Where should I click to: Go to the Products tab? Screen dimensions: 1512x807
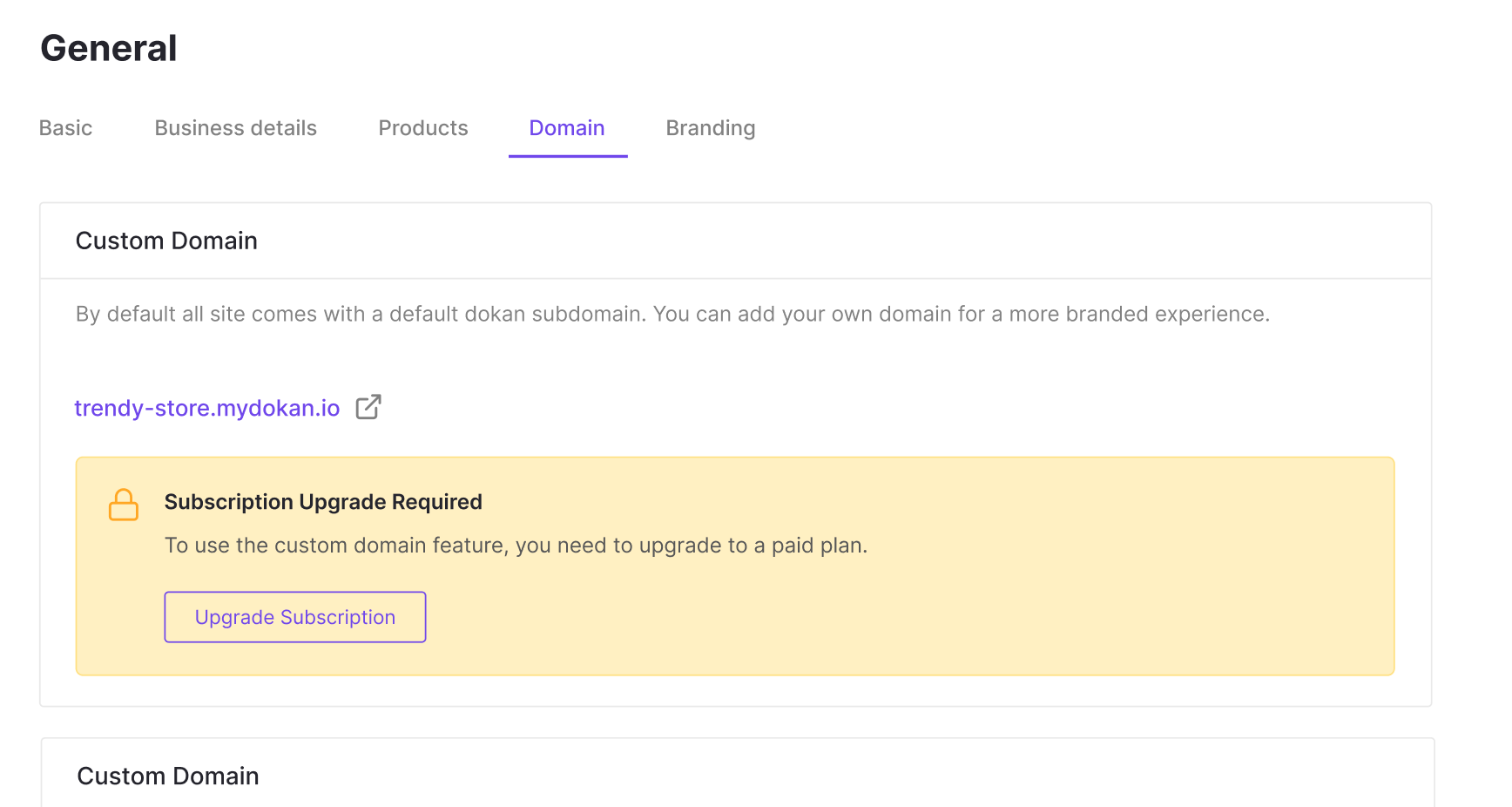coord(423,128)
